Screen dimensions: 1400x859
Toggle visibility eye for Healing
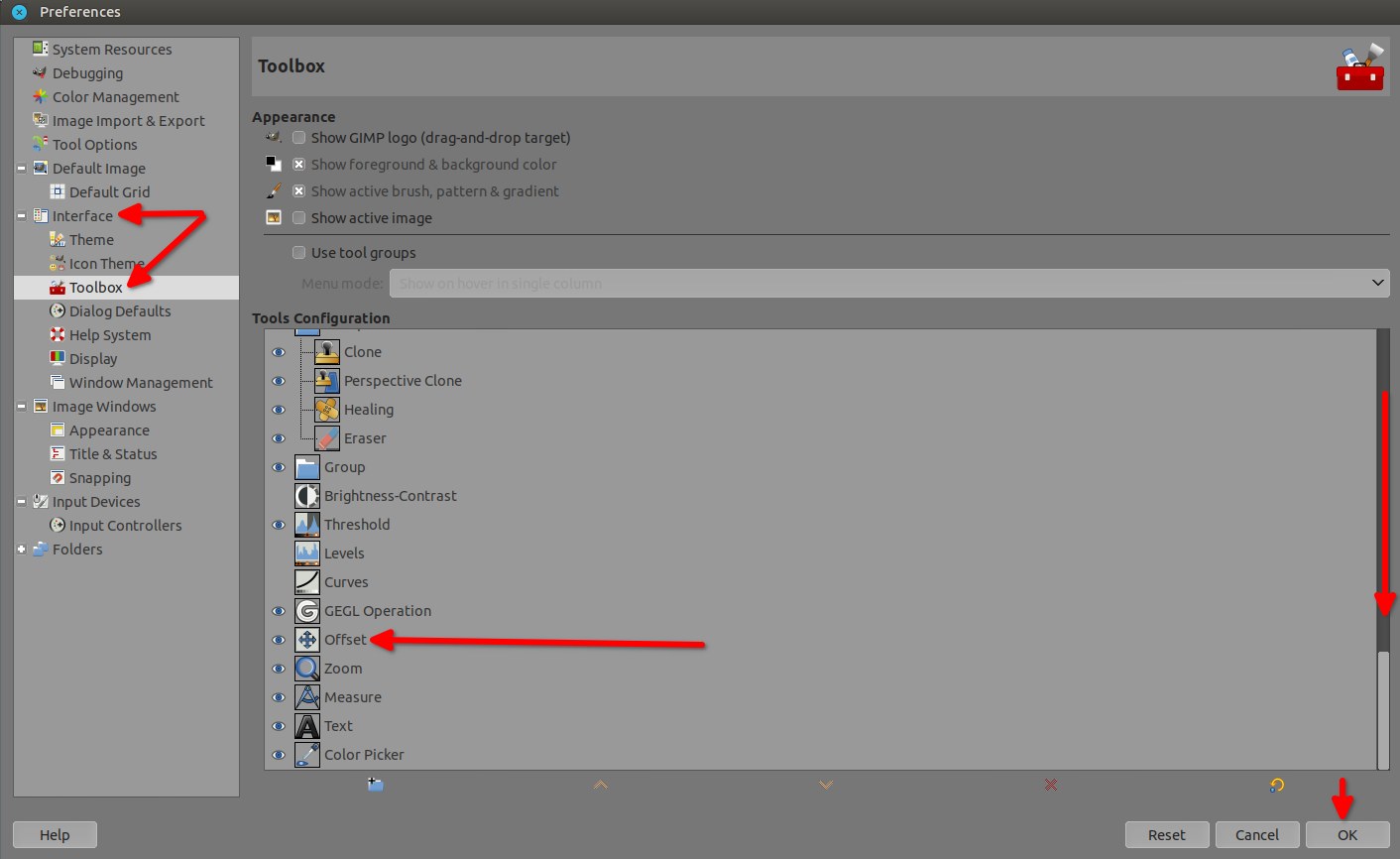[x=279, y=410]
